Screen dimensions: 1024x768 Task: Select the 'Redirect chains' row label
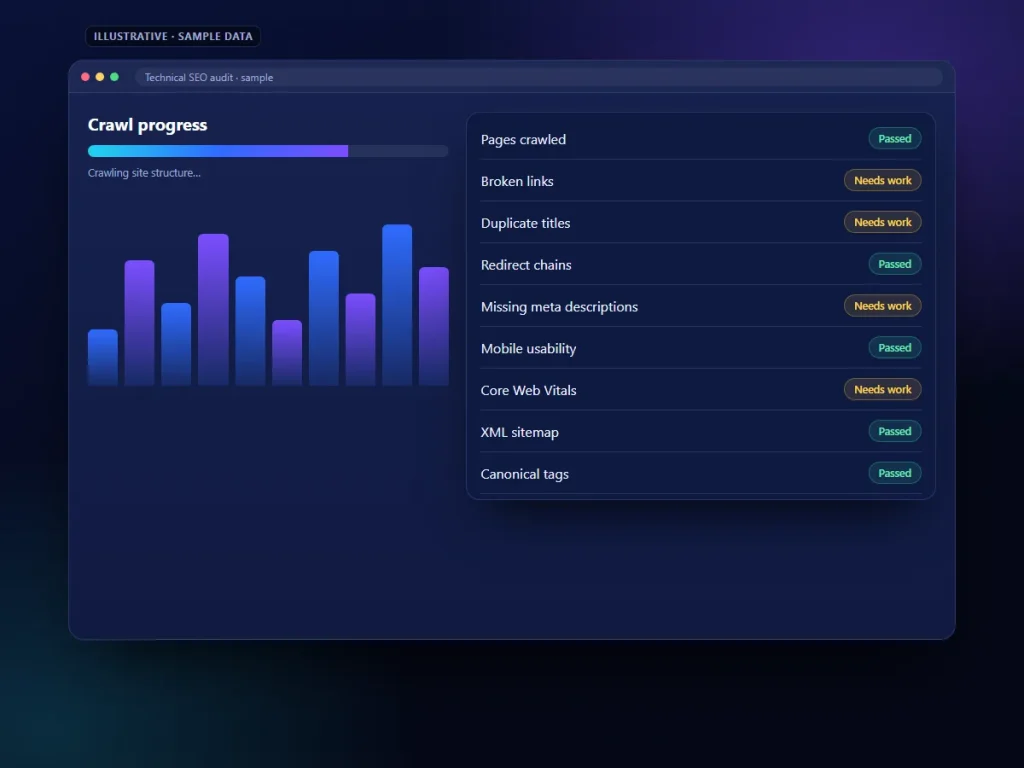click(x=526, y=265)
